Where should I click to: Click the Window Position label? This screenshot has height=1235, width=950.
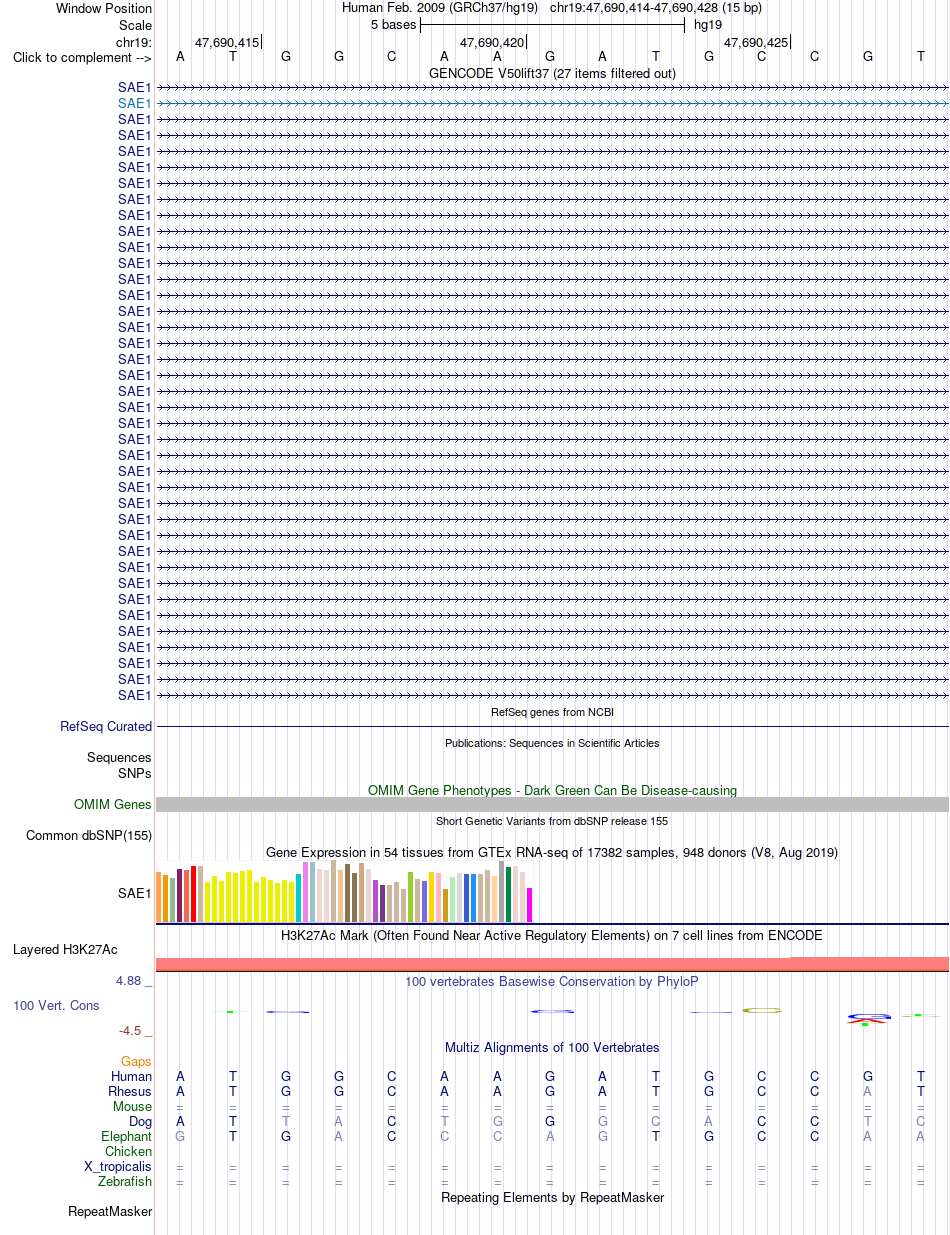pos(104,8)
